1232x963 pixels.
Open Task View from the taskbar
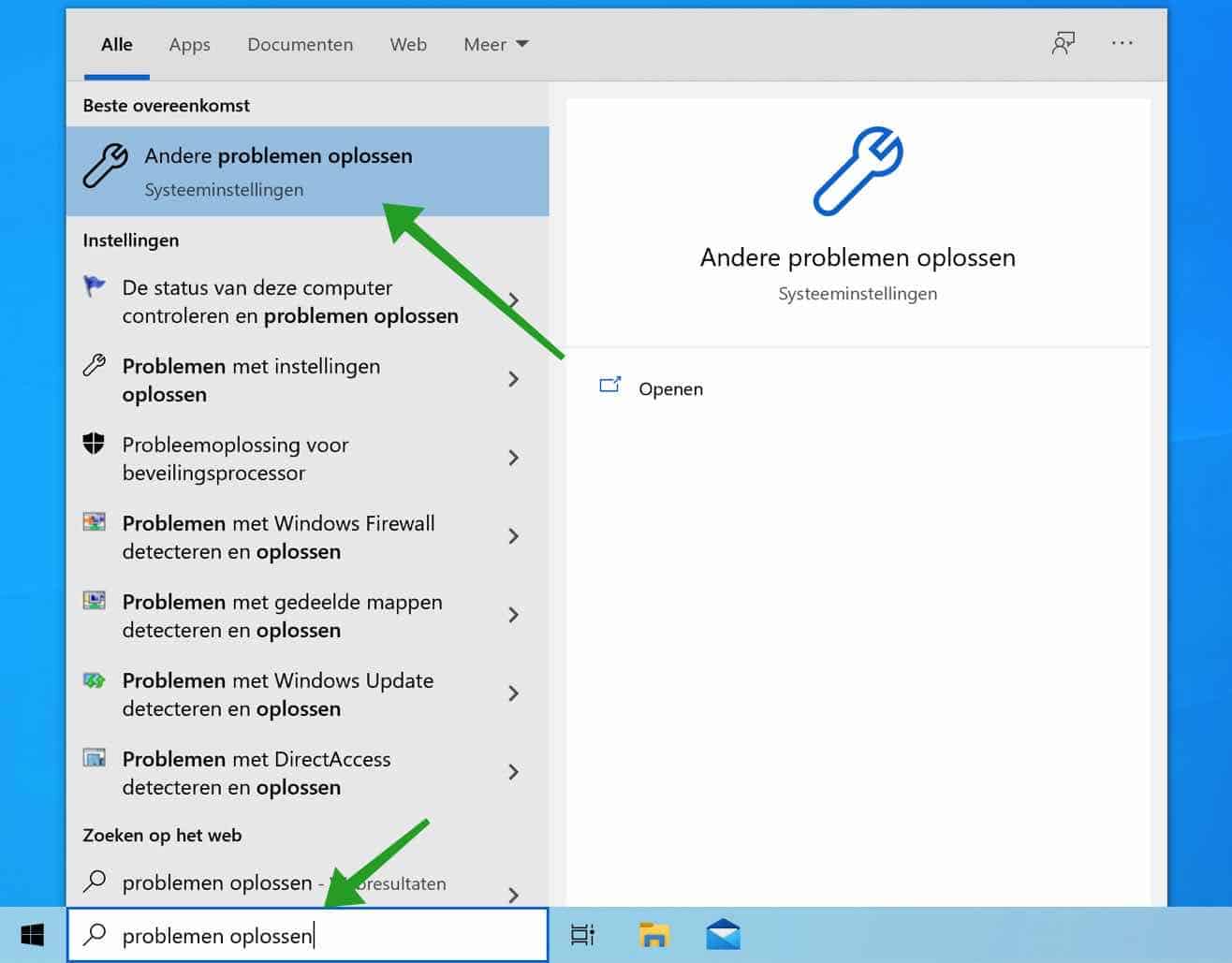tap(582, 934)
